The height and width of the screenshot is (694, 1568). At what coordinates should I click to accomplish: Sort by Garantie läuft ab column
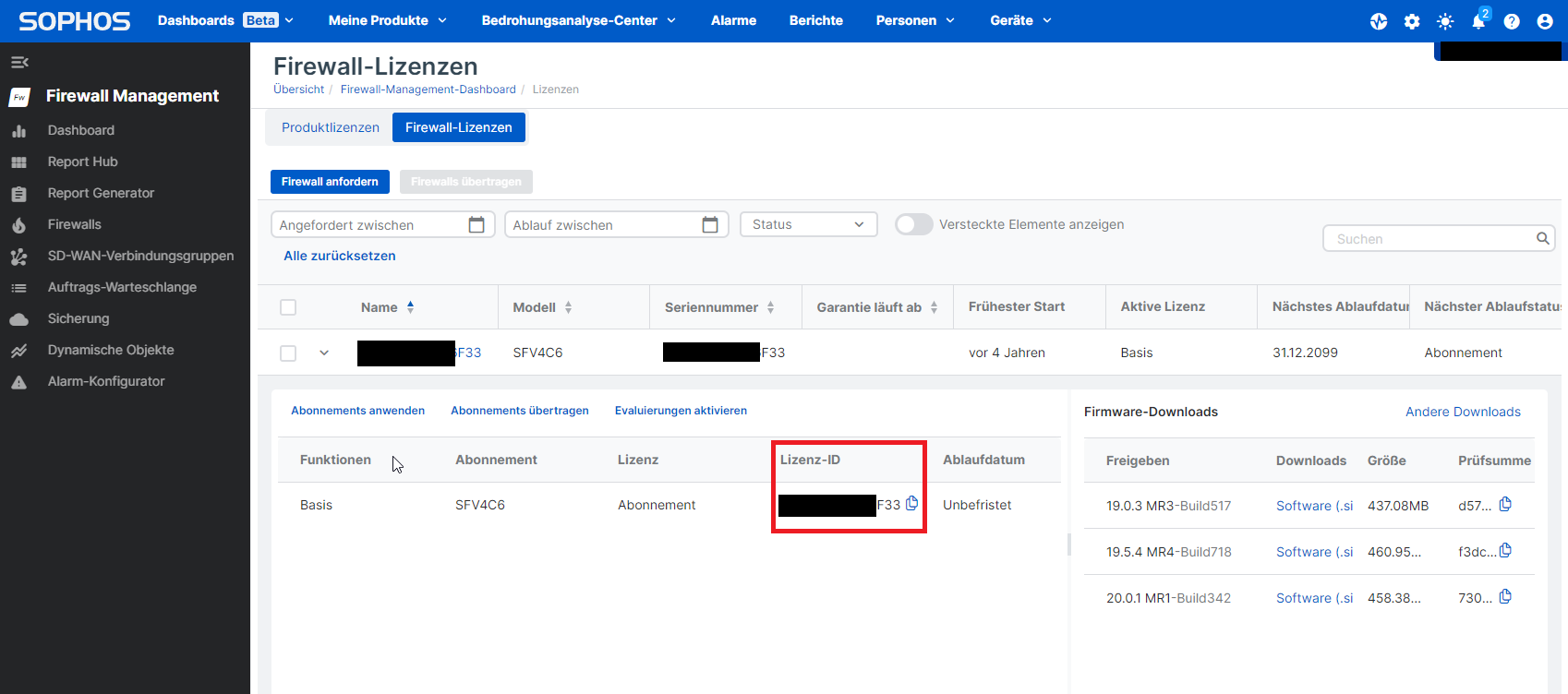(x=935, y=307)
